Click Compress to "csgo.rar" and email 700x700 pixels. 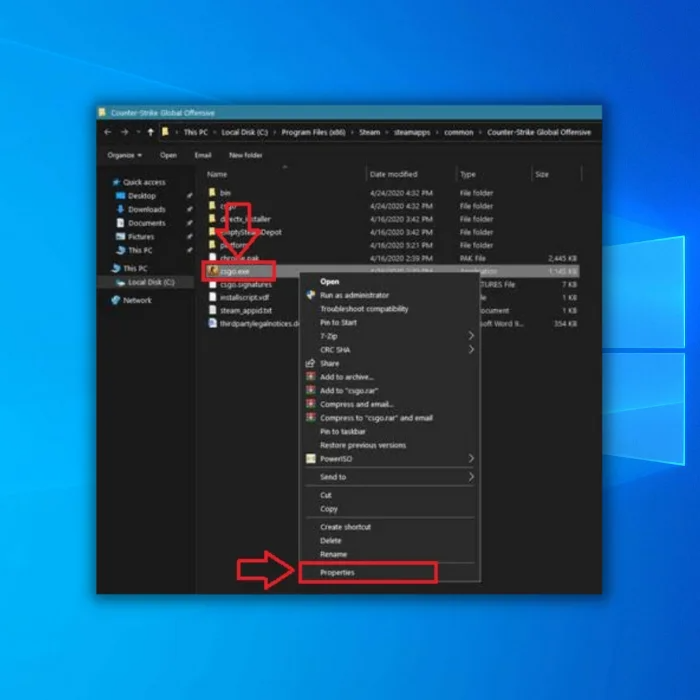pos(376,418)
